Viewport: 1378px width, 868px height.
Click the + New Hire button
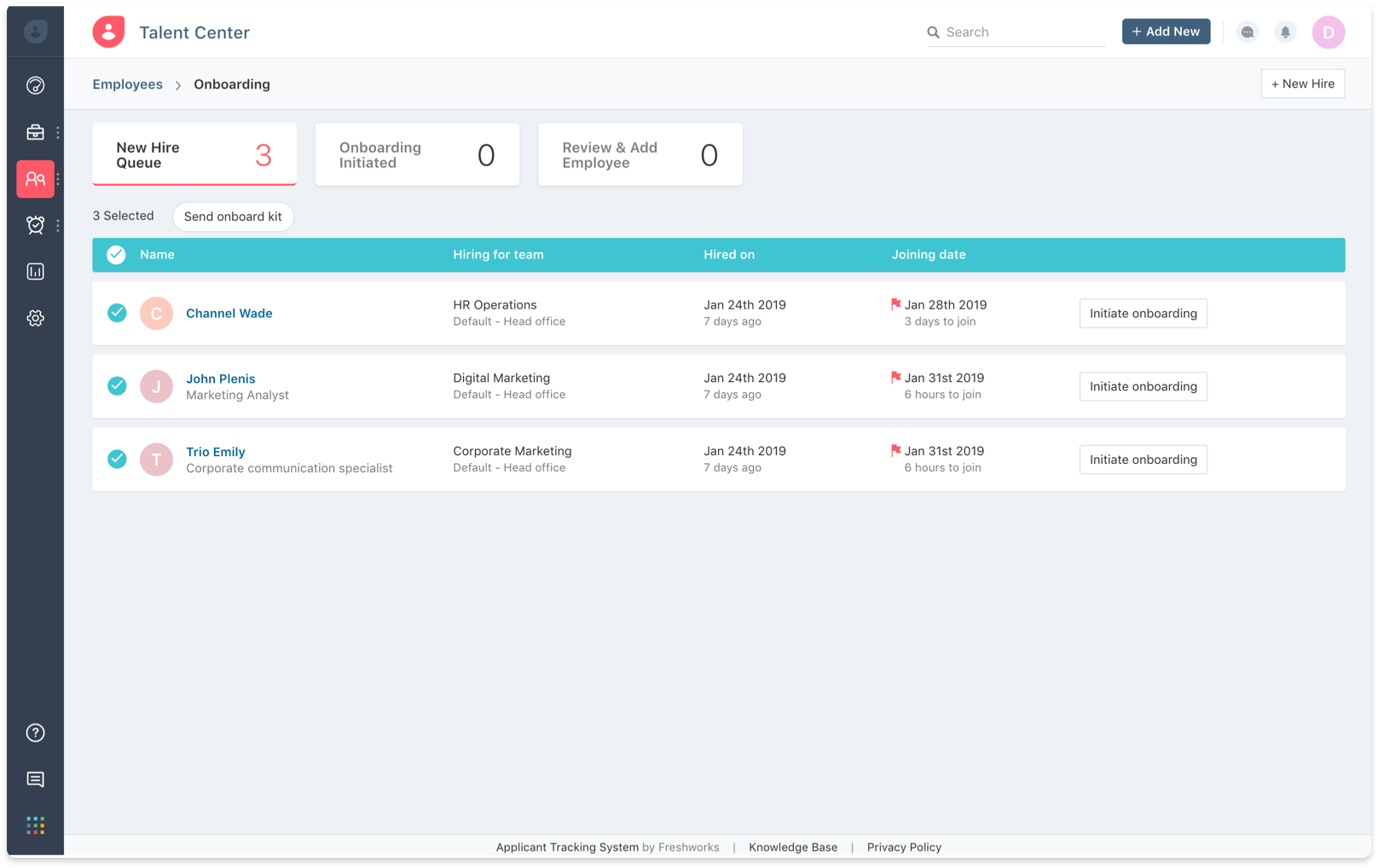[1302, 84]
